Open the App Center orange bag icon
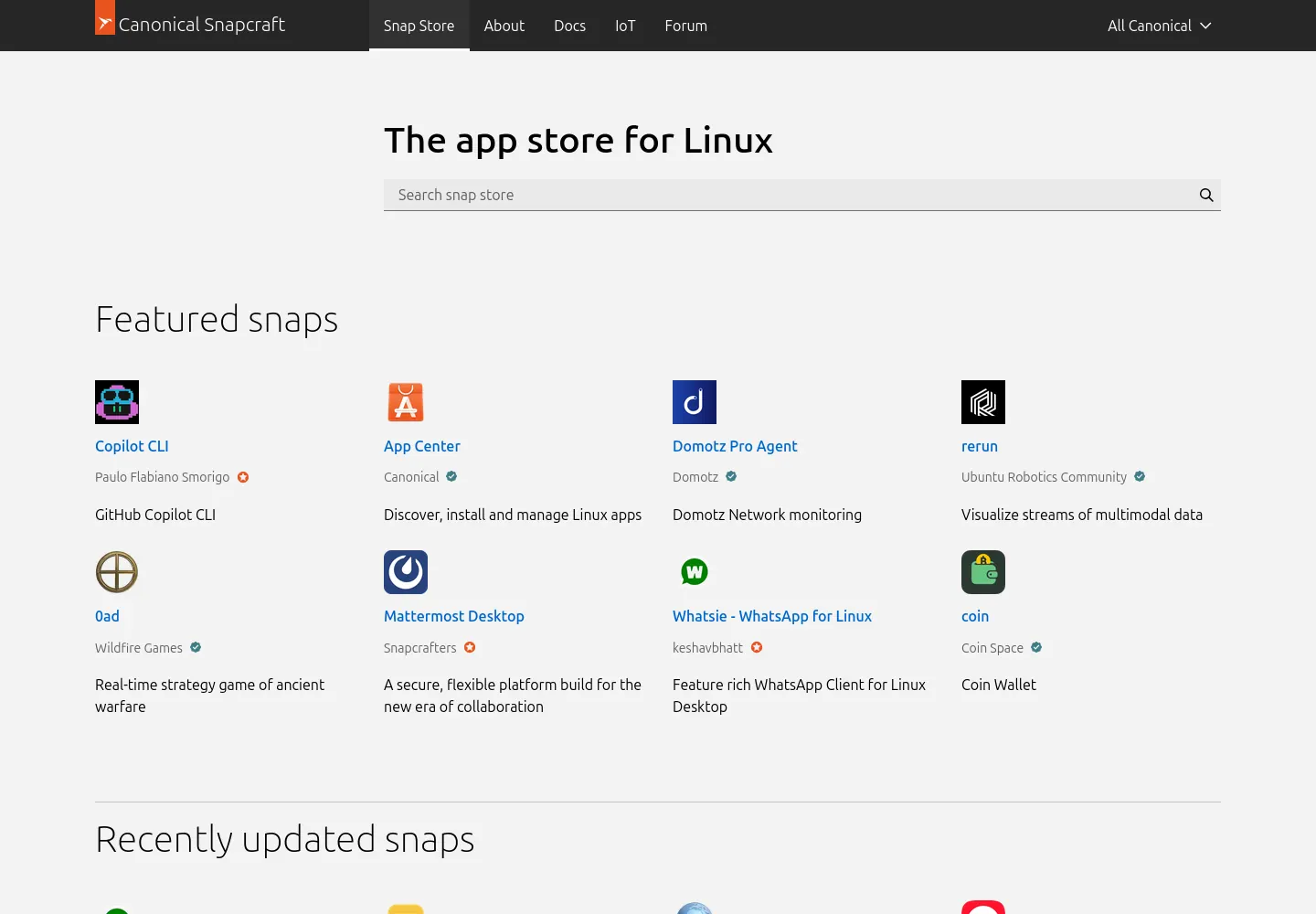This screenshot has height=914, width=1316. point(406,402)
